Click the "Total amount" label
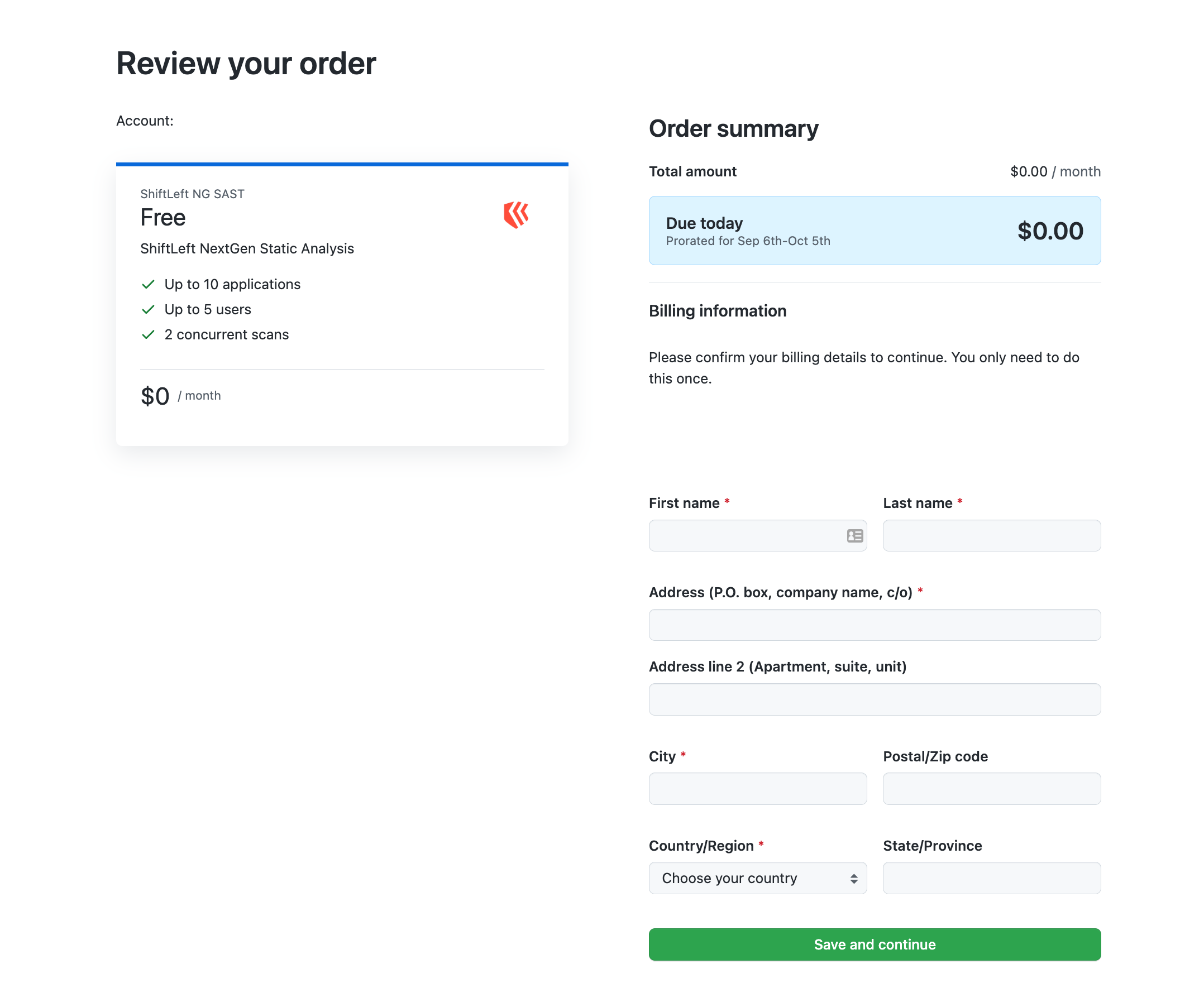This screenshot has width=1204, height=988. click(x=692, y=171)
